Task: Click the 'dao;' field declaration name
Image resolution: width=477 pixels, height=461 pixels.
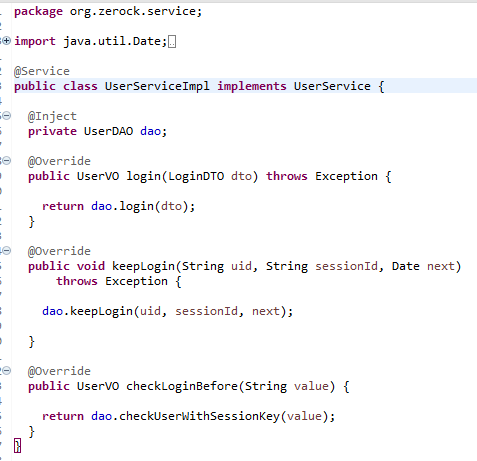Action: [153, 131]
